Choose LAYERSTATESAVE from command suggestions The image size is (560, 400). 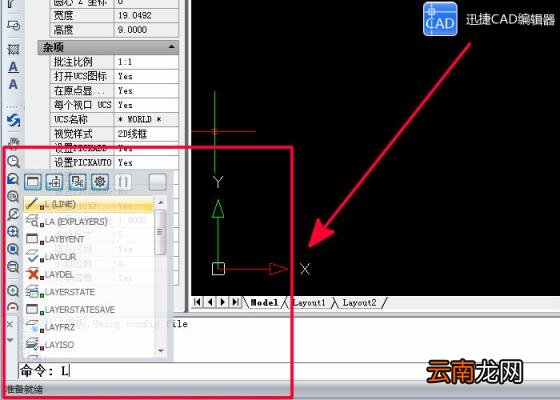click(x=88, y=309)
